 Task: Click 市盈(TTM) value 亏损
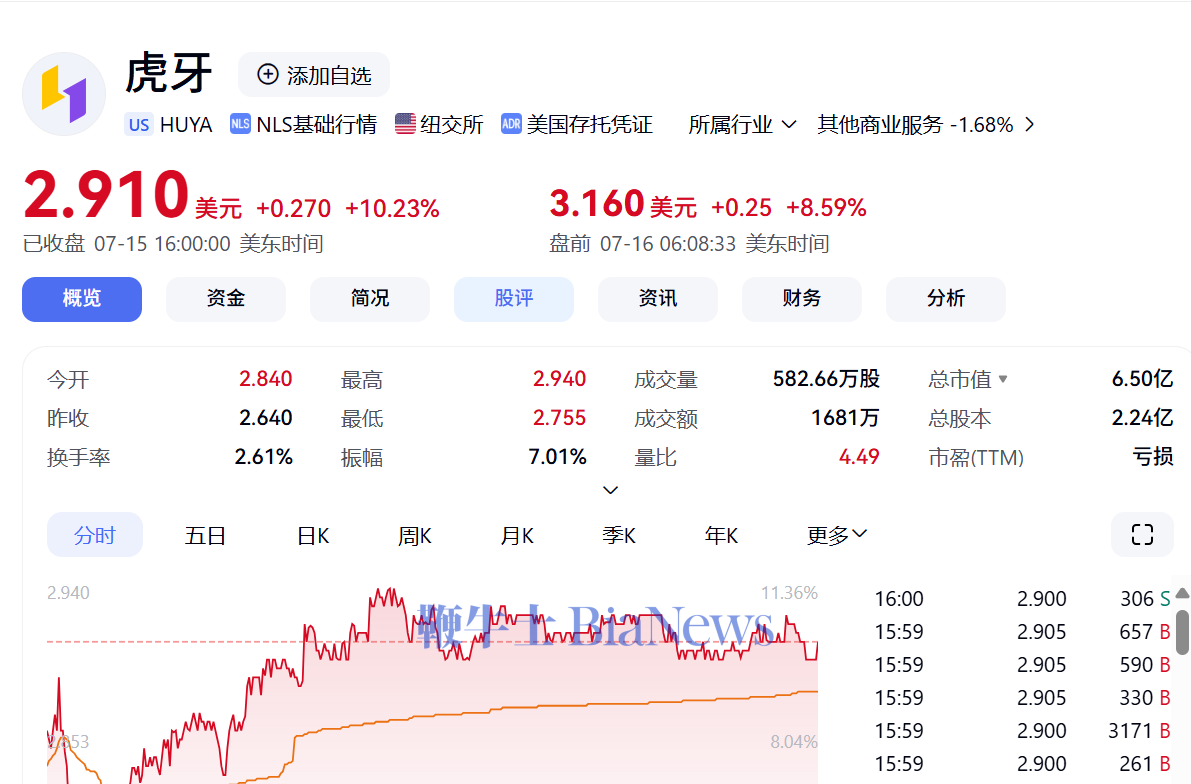point(1153,457)
